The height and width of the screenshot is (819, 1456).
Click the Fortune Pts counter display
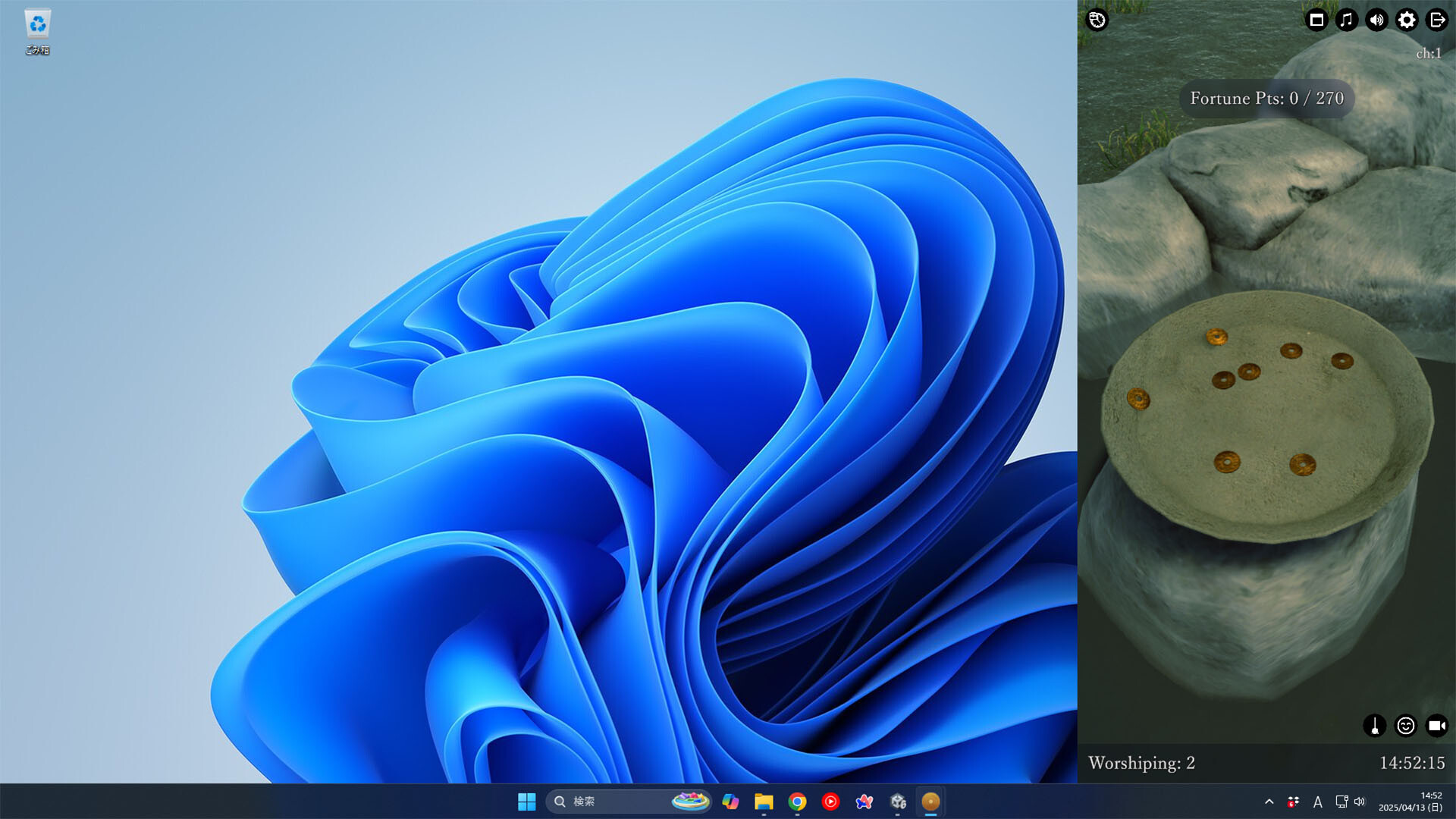(1267, 99)
